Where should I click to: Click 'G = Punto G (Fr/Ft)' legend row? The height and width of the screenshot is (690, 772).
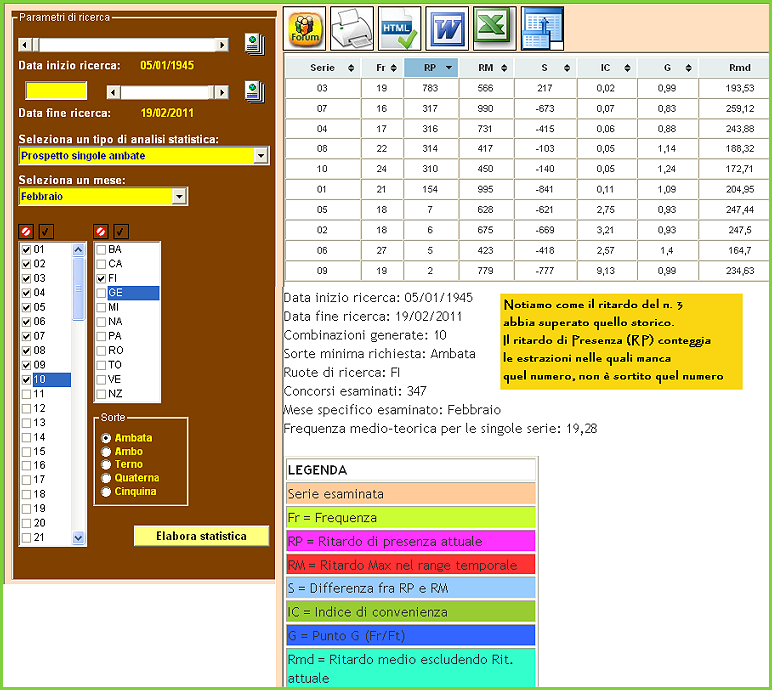click(x=411, y=636)
